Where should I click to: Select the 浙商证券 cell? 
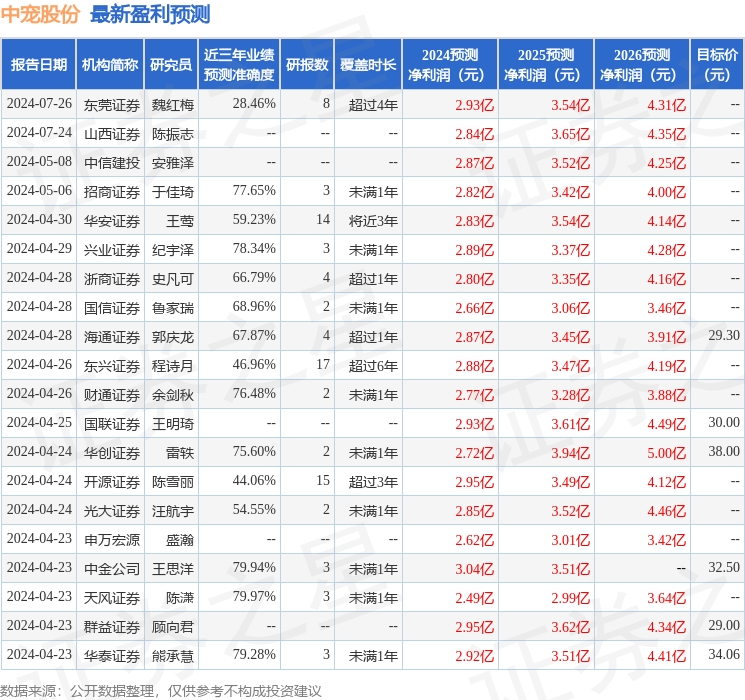pyautogui.click(x=112, y=279)
